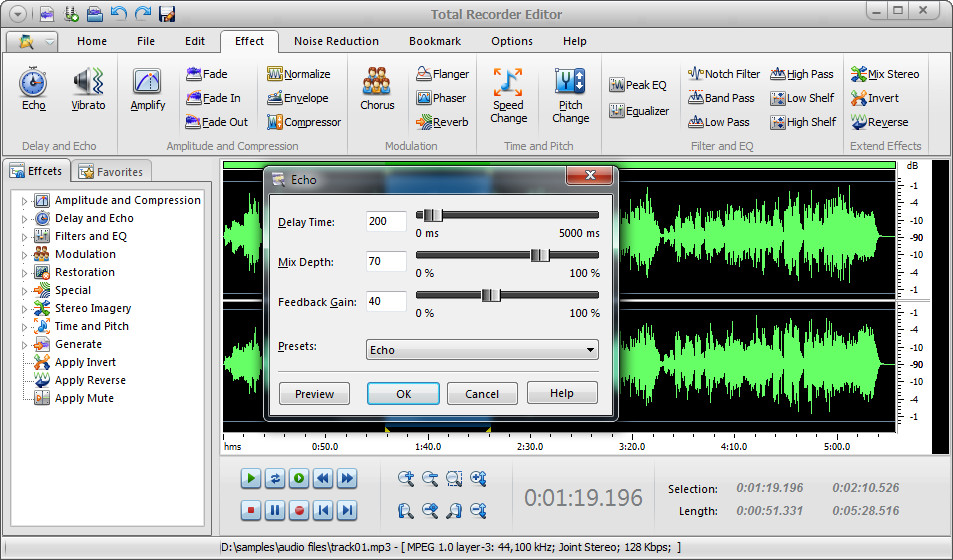Open Speed Change tool
The image size is (953, 560).
[509, 95]
